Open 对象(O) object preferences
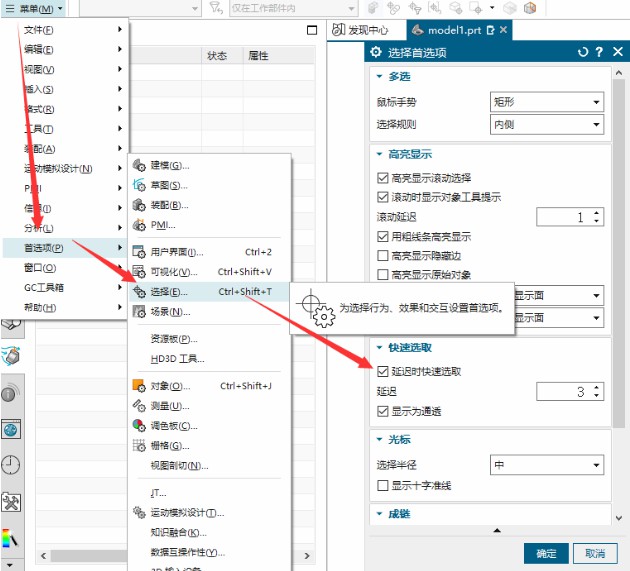 (168, 386)
